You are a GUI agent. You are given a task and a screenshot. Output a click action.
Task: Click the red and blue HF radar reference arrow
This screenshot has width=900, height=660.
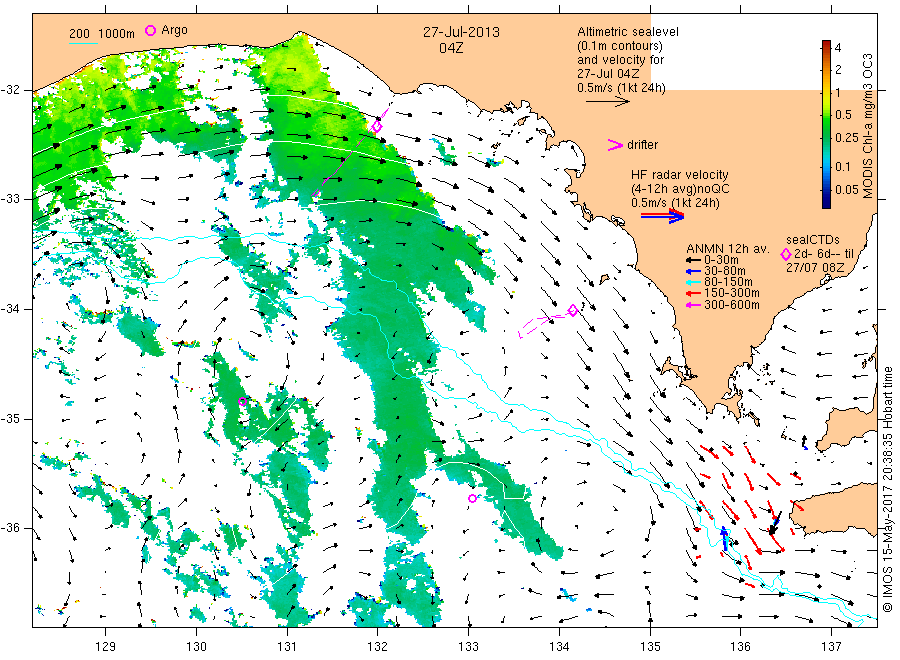(x=662, y=216)
